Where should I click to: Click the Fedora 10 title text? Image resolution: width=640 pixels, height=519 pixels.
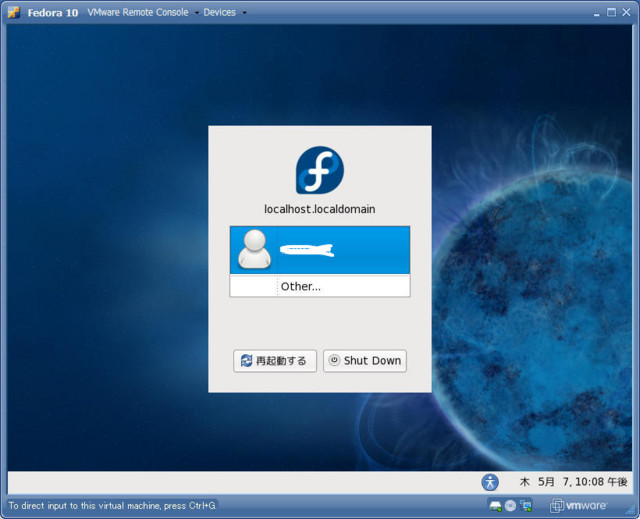pos(53,13)
